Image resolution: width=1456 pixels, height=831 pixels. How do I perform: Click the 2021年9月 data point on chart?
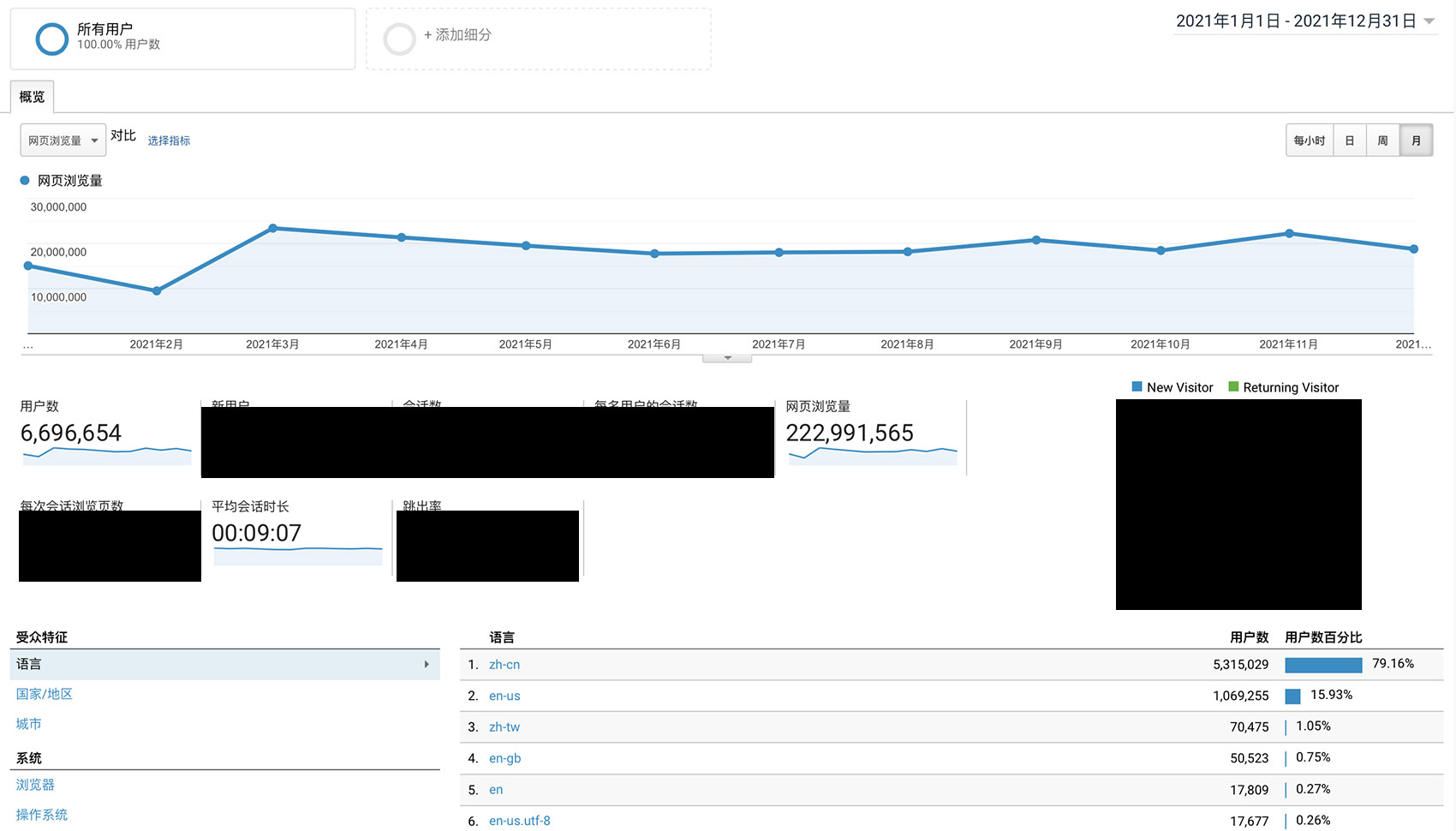click(1036, 241)
